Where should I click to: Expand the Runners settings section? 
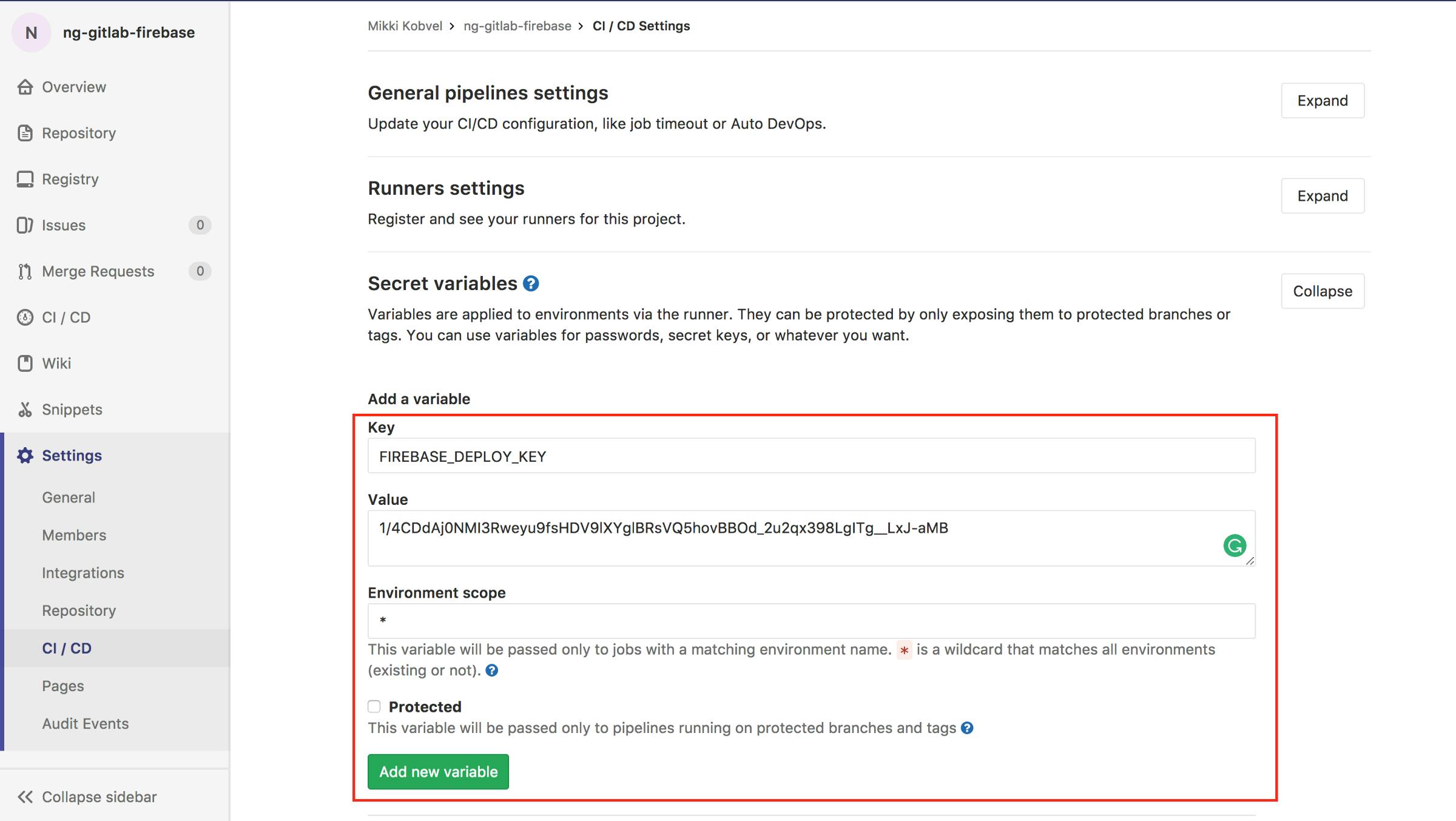[x=1322, y=196]
